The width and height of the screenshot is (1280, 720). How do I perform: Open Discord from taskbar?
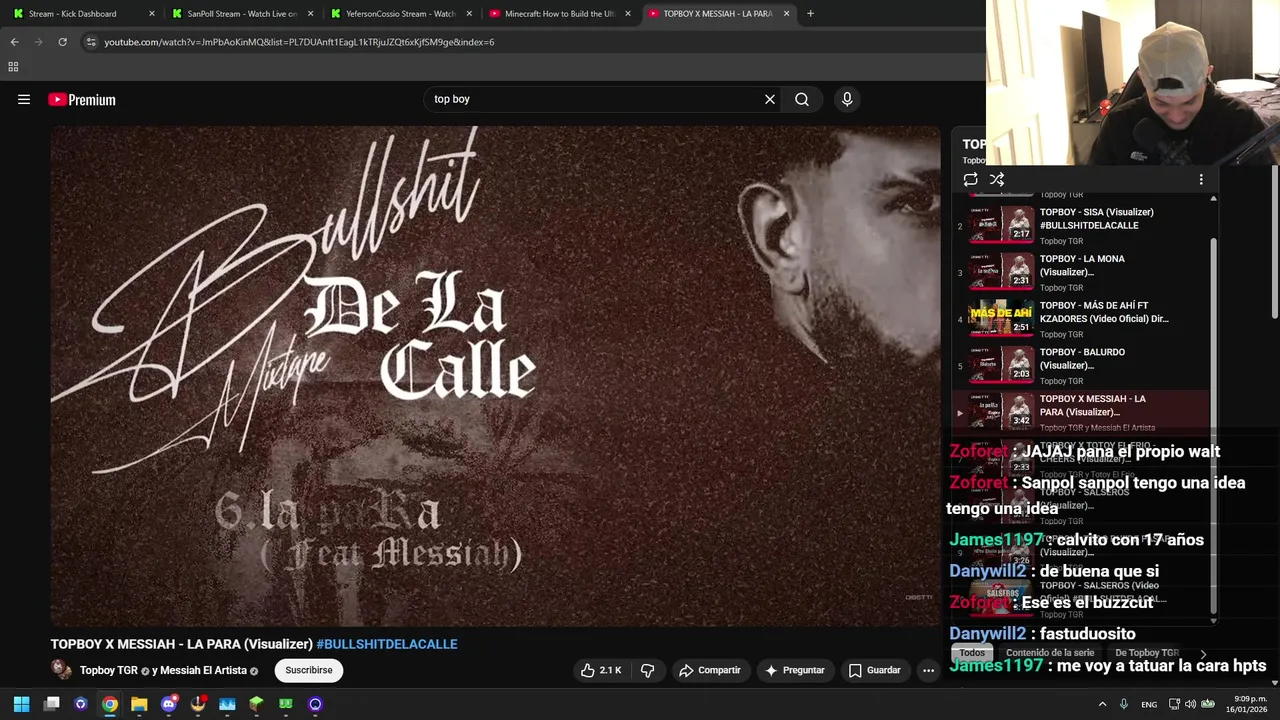168,704
